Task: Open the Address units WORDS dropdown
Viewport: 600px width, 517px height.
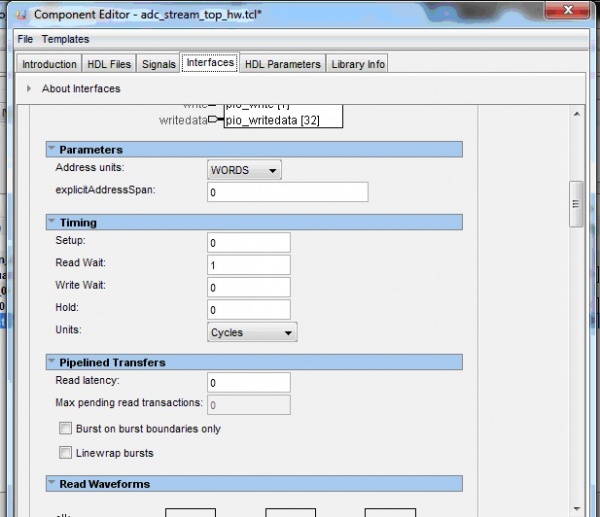Action: 244,171
